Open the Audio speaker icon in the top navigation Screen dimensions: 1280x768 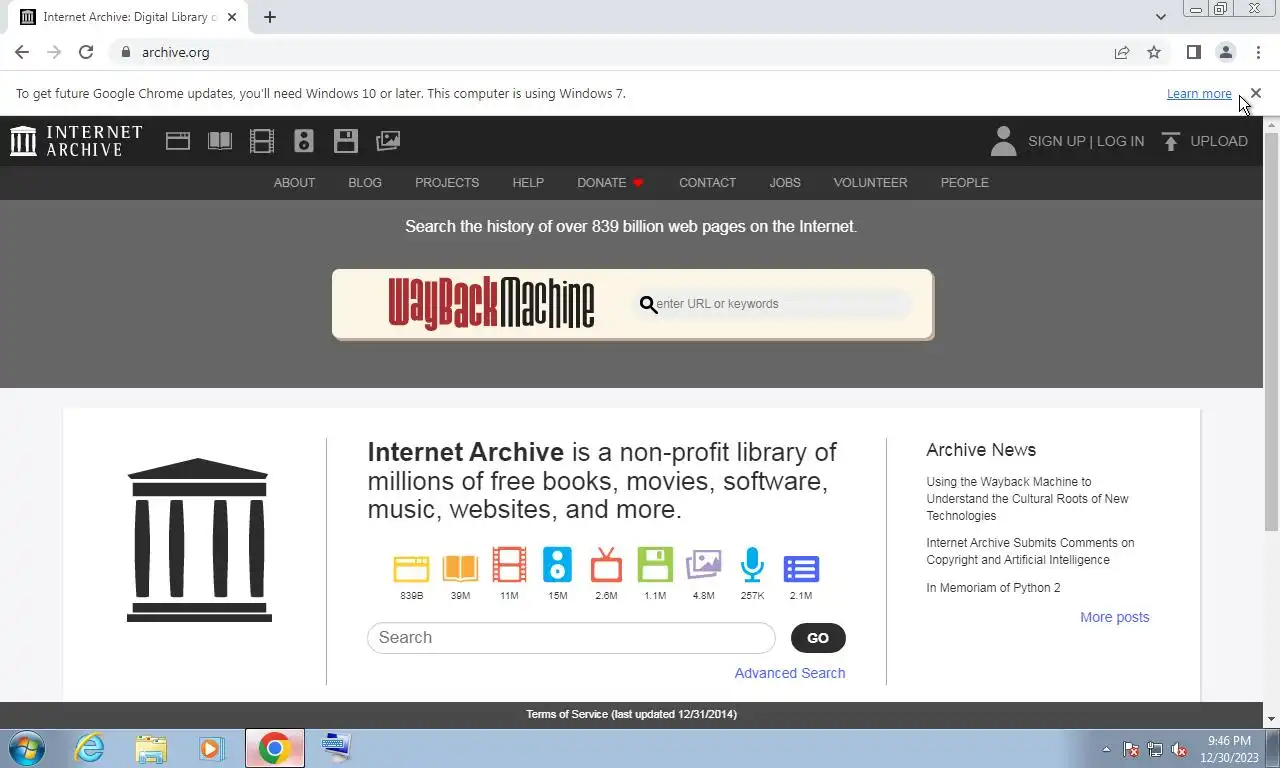pyautogui.click(x=304, y=141)
